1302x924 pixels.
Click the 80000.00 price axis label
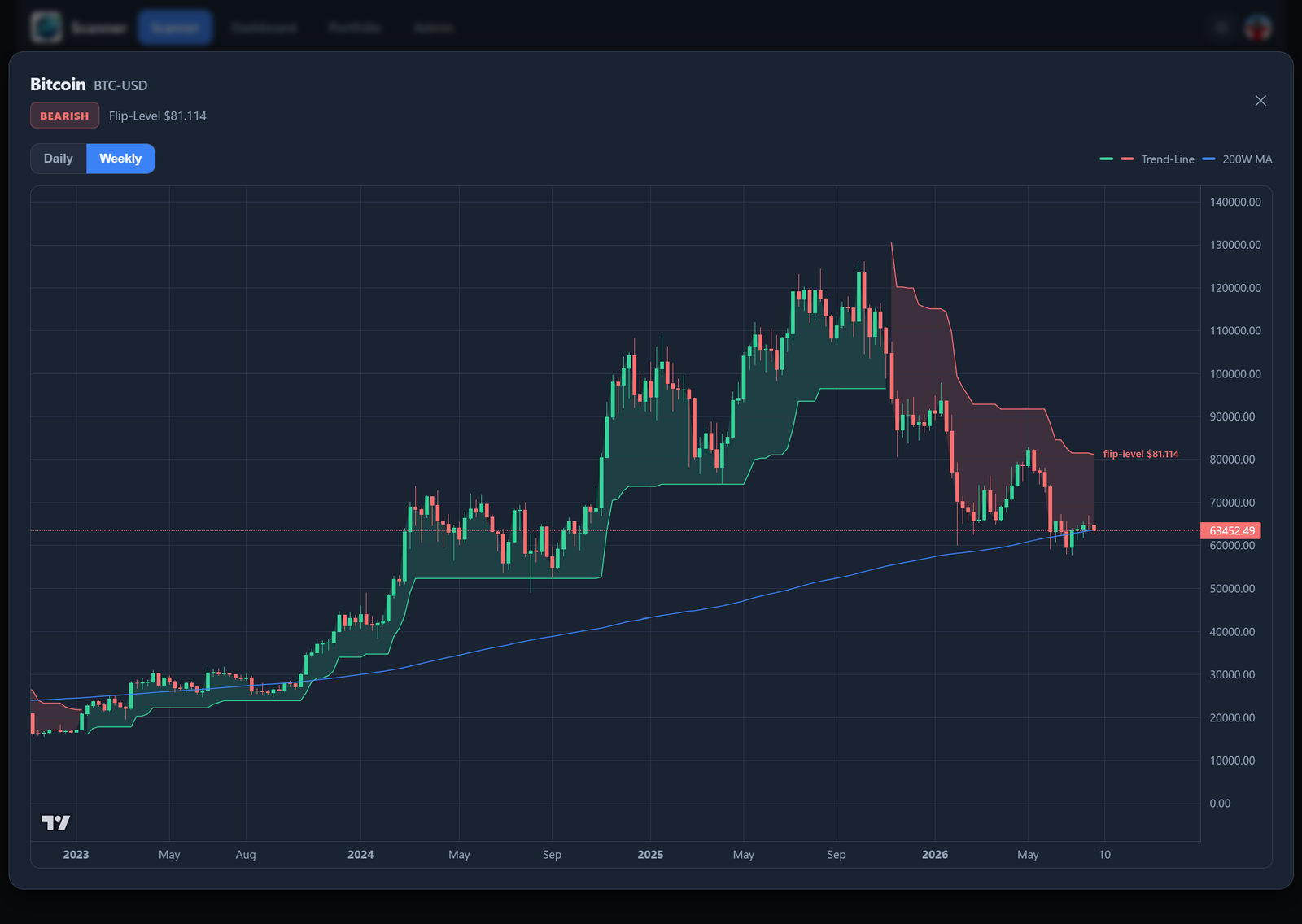[1232, 460]
